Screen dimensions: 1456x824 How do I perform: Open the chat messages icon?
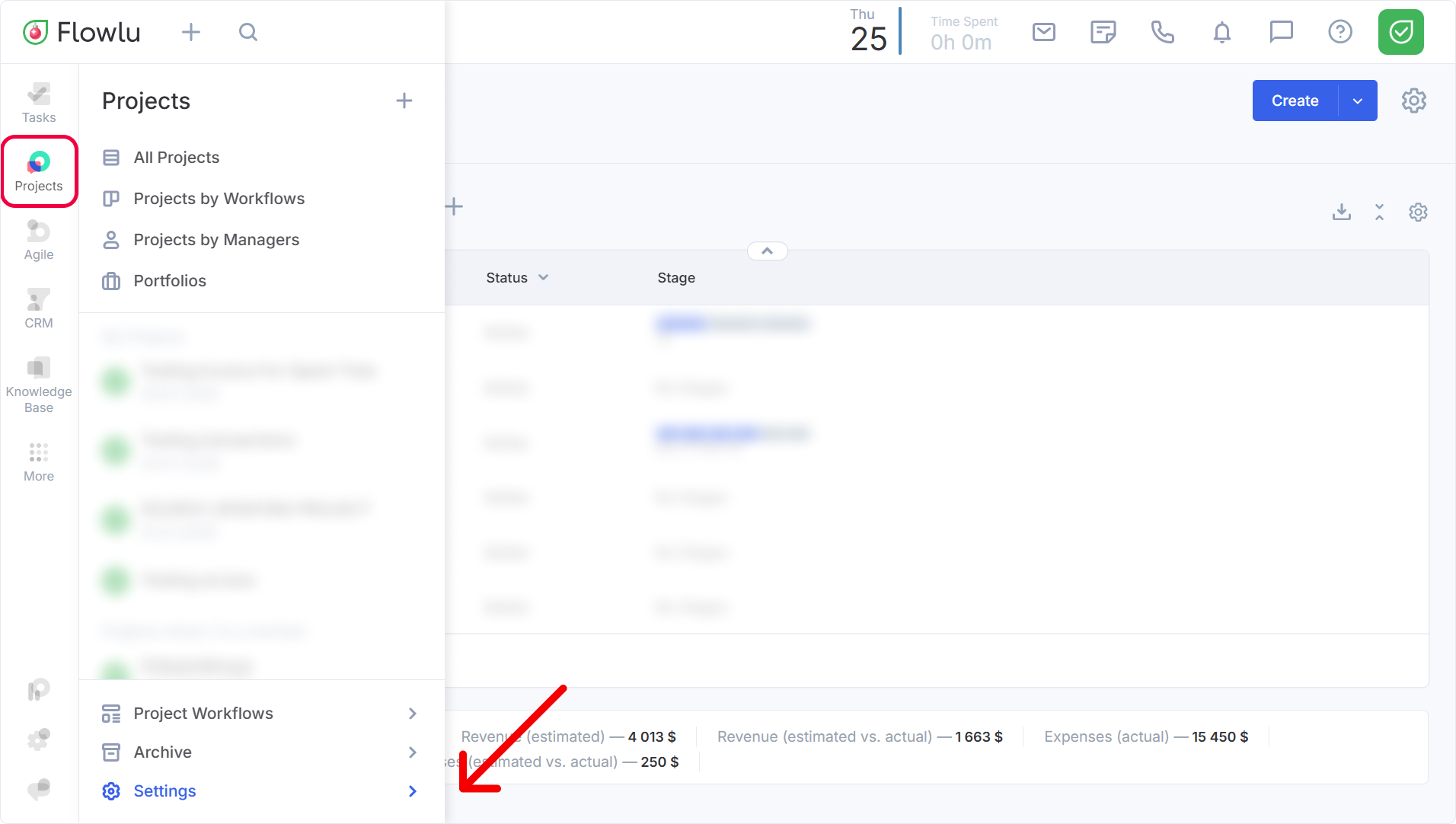(x=1281, y=32)
